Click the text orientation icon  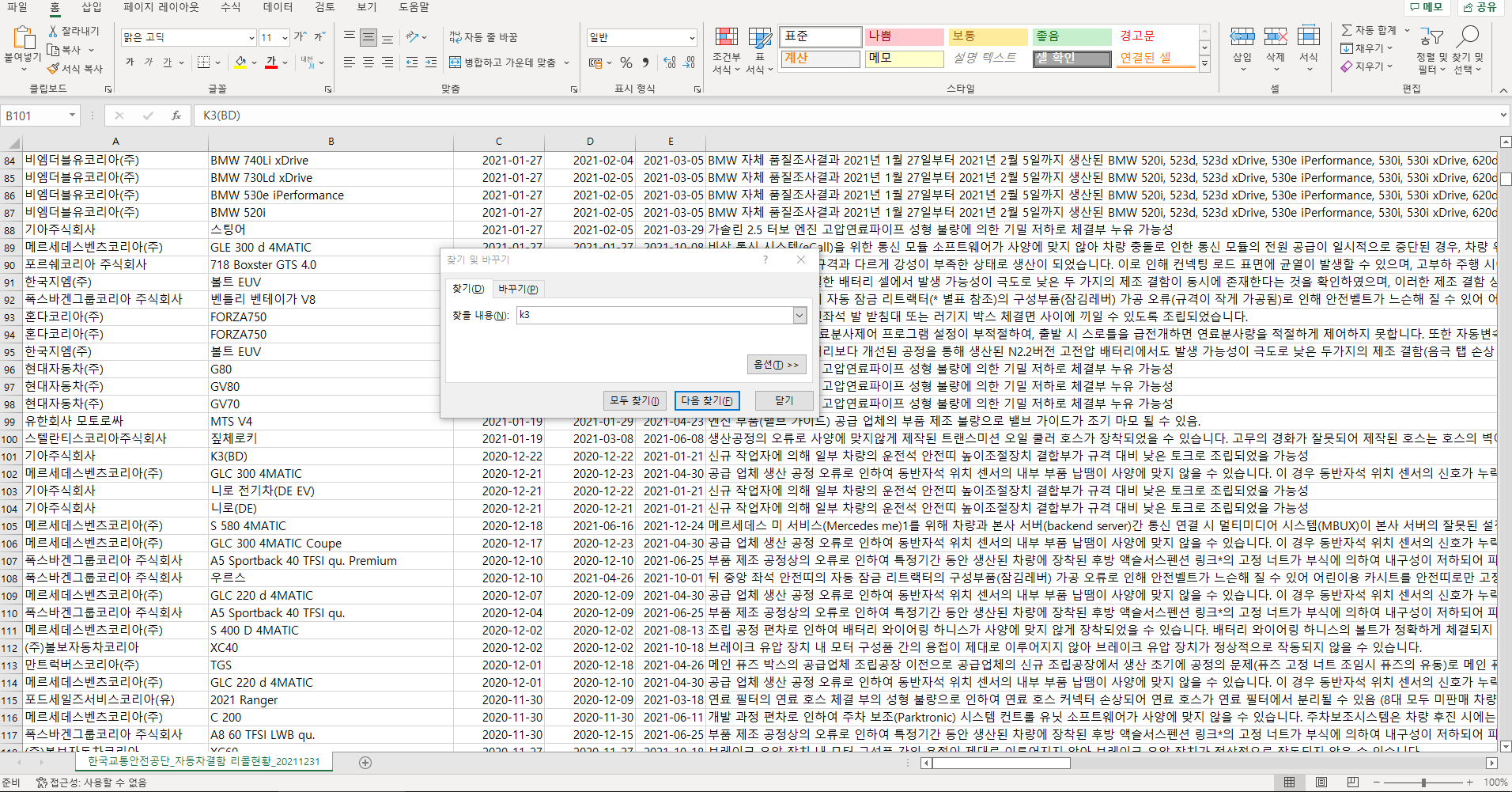(412, 37)
